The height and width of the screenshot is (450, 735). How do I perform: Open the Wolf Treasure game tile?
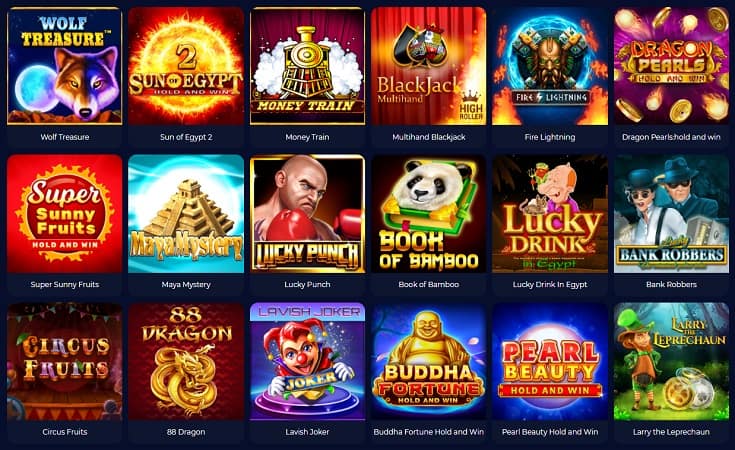coord(65,66)
